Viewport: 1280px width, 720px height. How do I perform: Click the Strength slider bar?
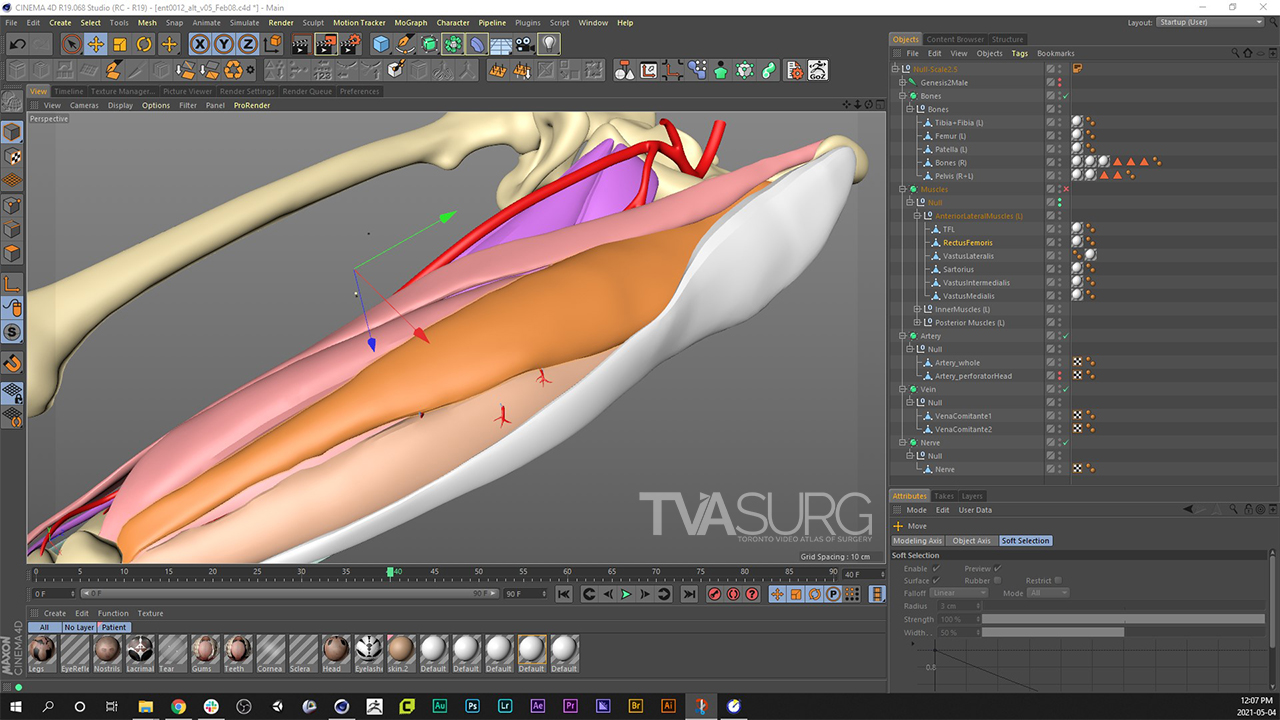tap(1123, 619)
